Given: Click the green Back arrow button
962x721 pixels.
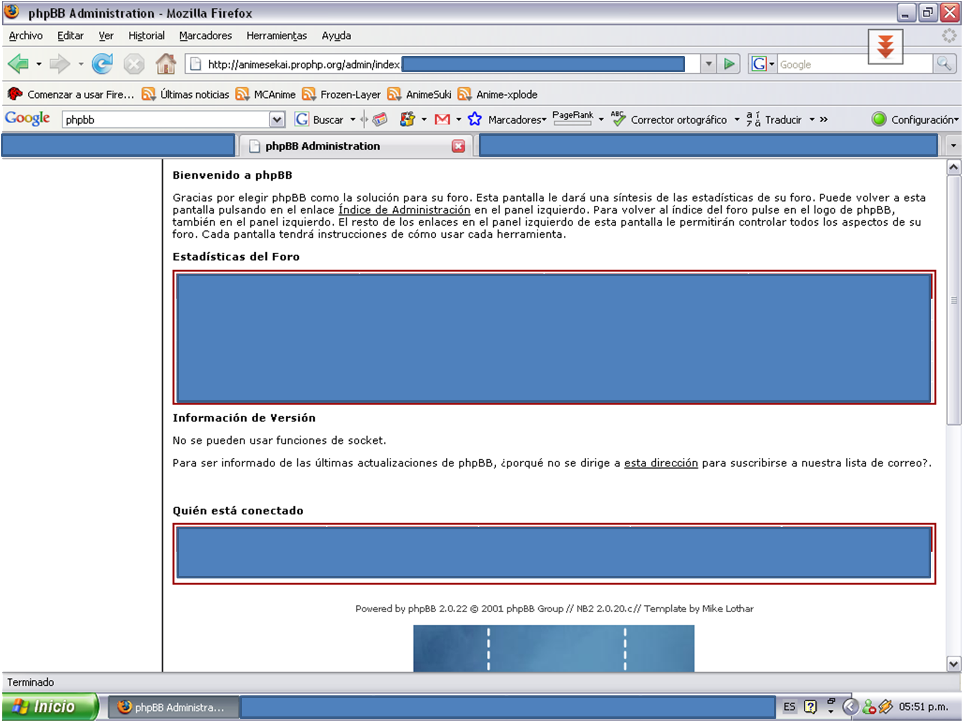Looking at the screenshot, I should pos(18,63).
